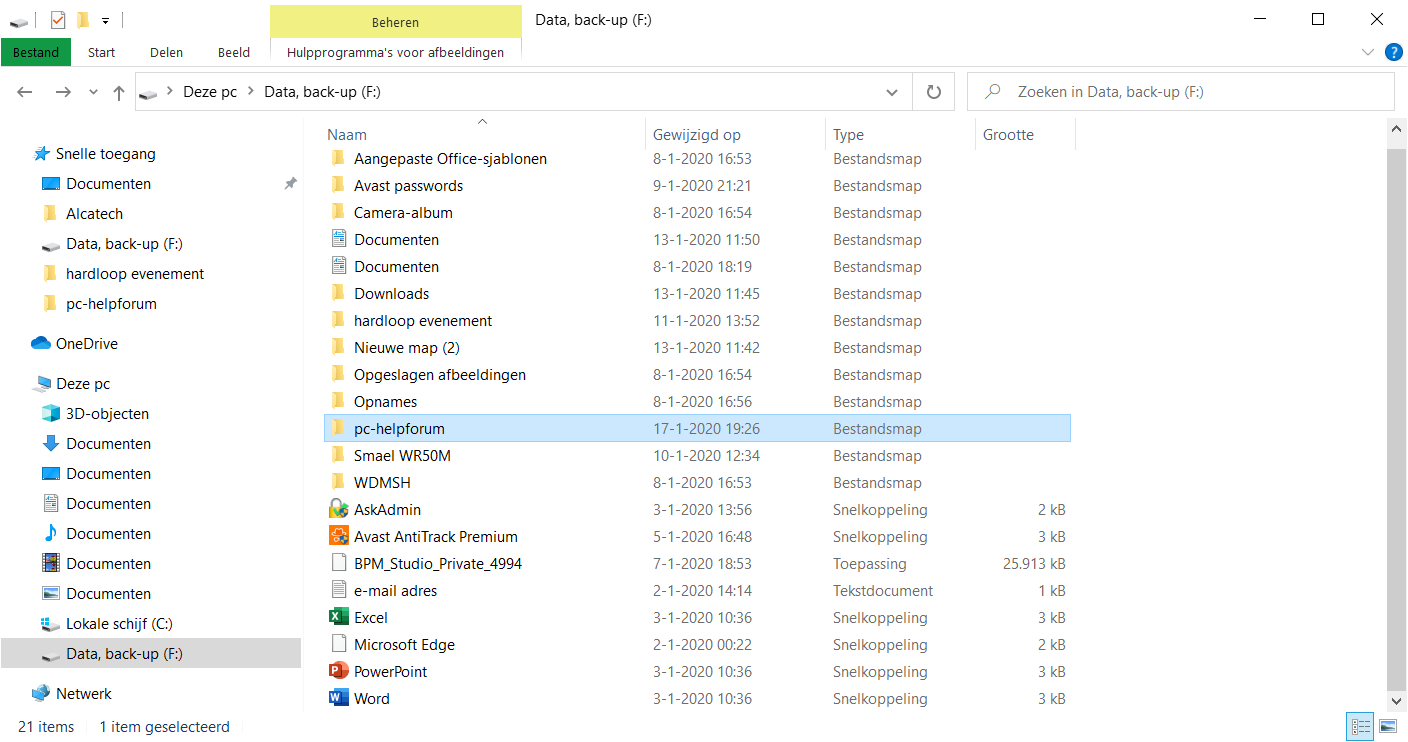Switch to large thumbnails view
The height and width of the screenshot is (742, 1408).
(1388, 727)
